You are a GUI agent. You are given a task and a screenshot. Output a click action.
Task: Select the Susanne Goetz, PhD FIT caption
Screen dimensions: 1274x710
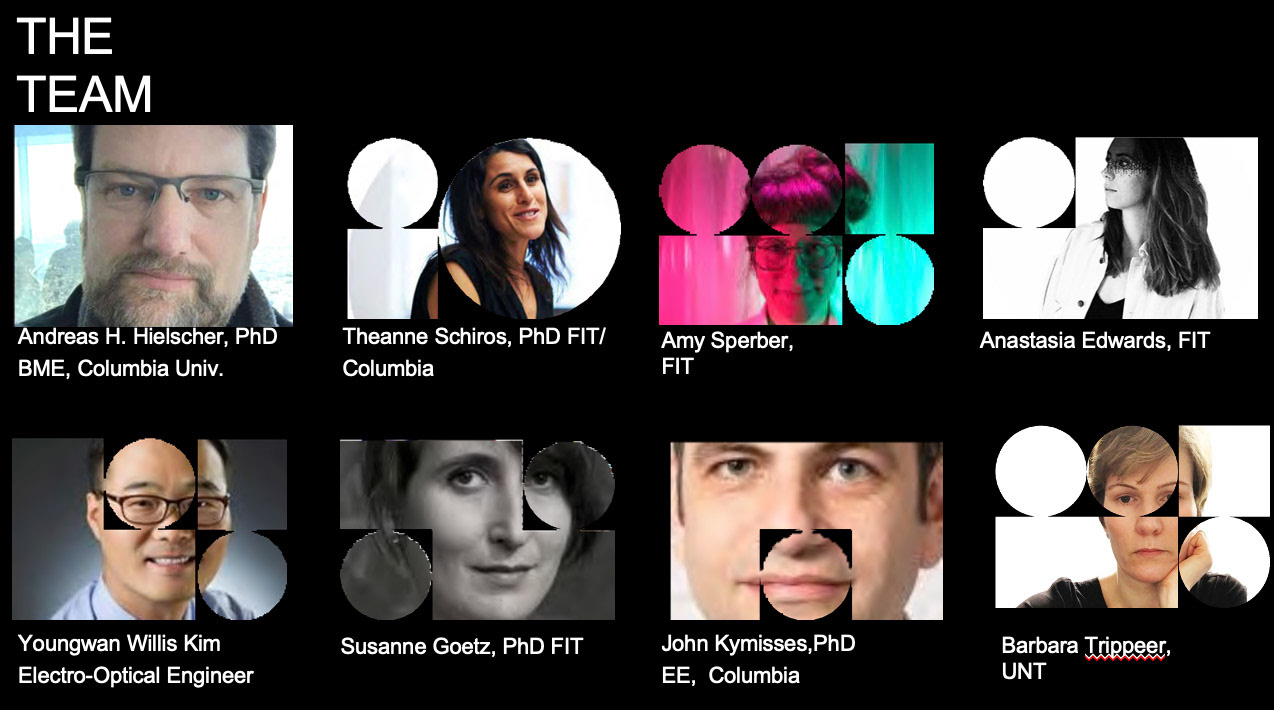(462, 646)
